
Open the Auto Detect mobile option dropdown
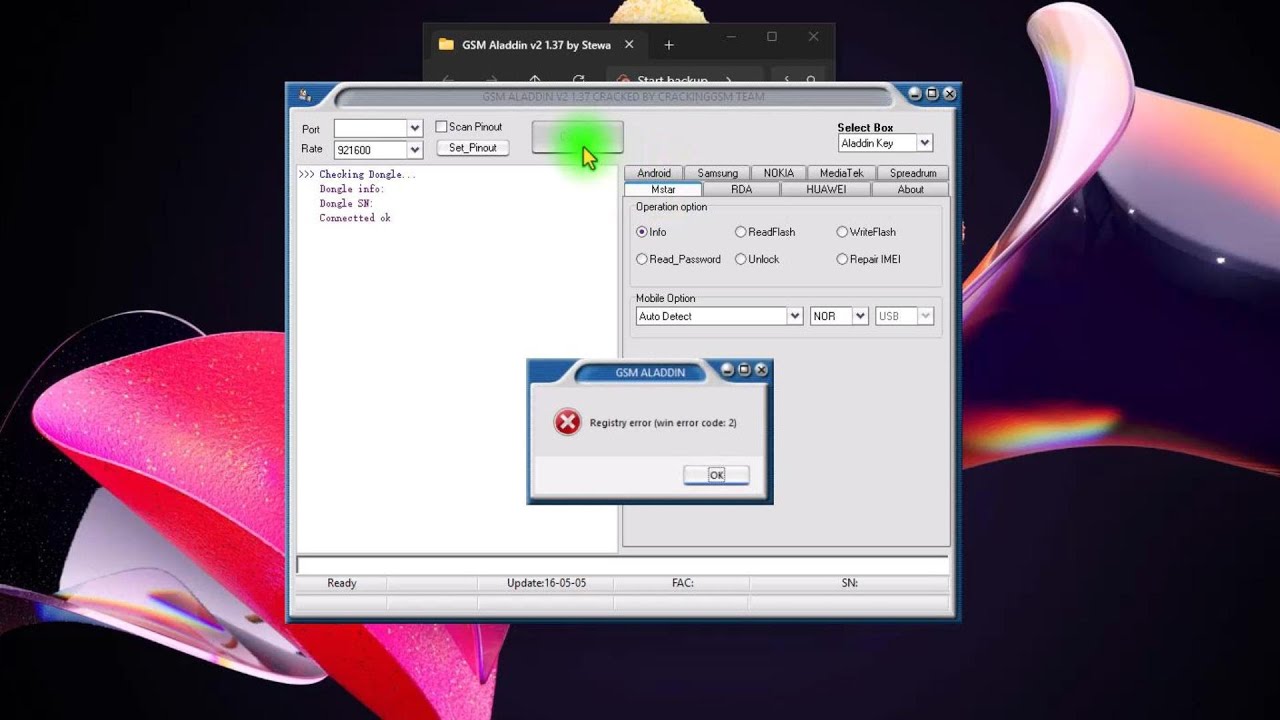pos(794,316)
